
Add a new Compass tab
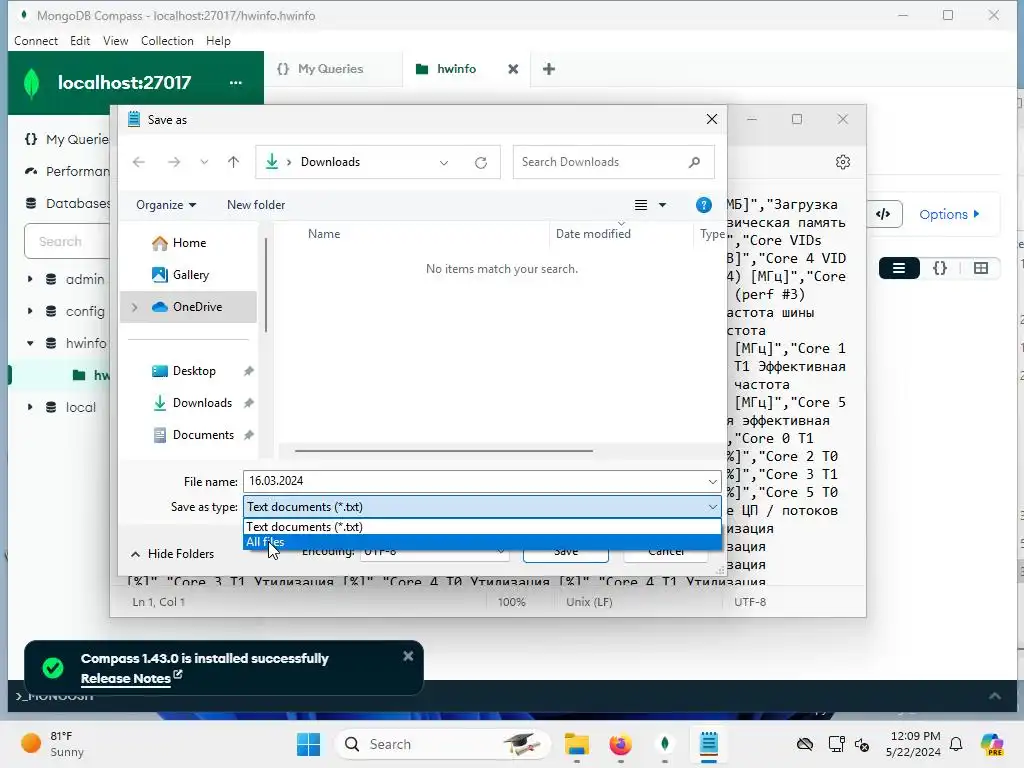point(549,69)
